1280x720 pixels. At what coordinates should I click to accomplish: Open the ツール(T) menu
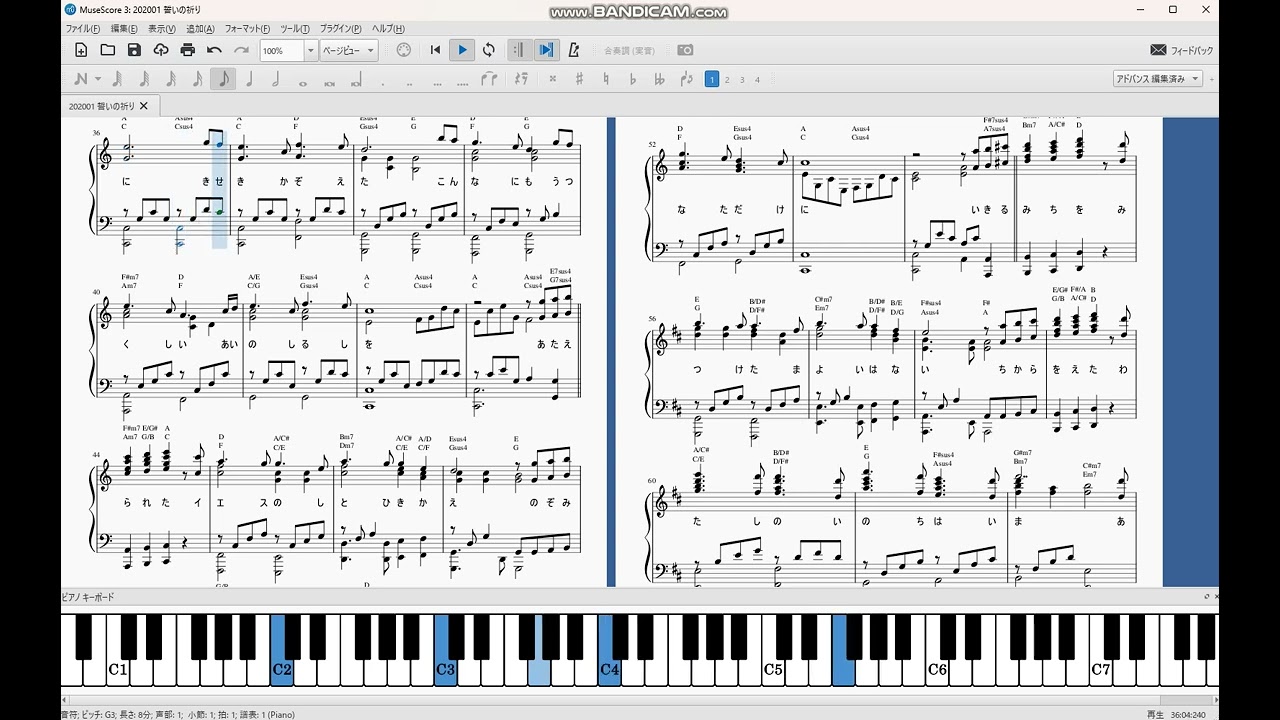[x=295, y=29]
